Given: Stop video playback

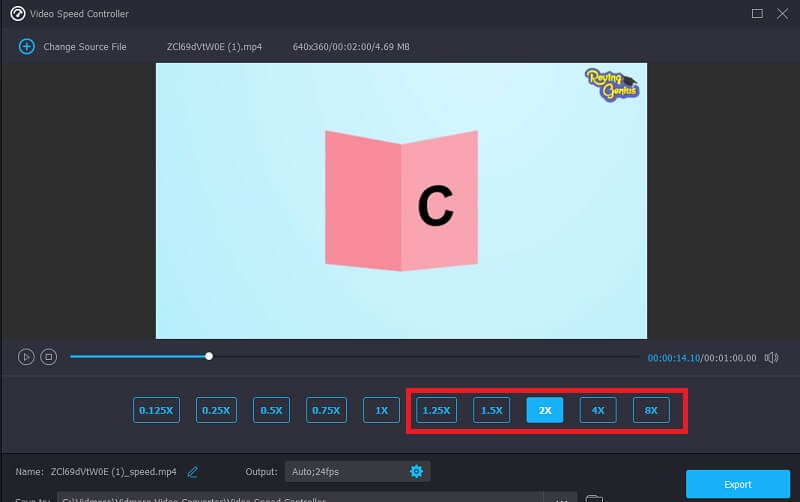Looking at the screenshot, I should point(48,357).
